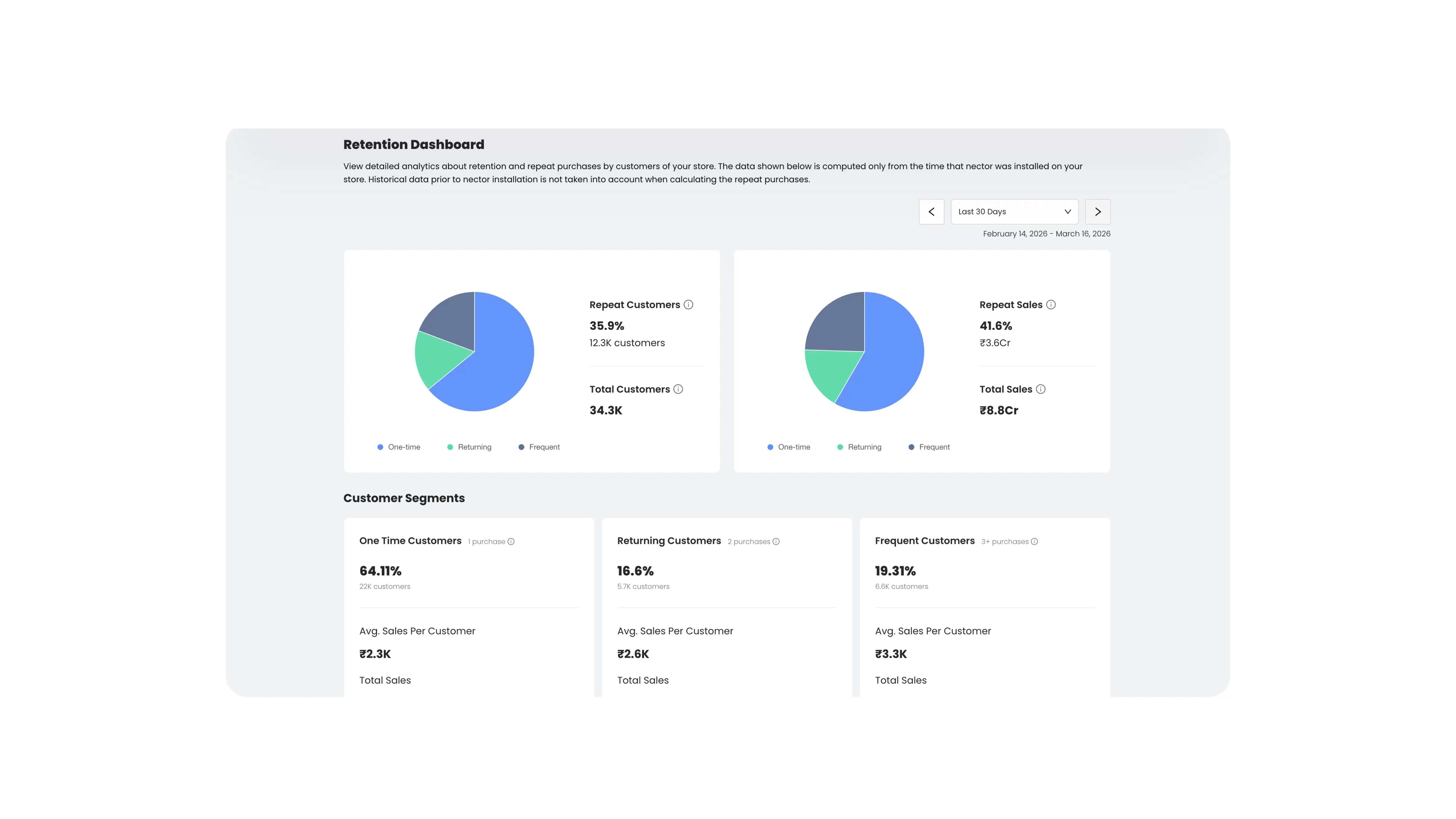Click the Retention Dashboard title
This screenshot has height=819, width=1456.
(x=413, y=144)
